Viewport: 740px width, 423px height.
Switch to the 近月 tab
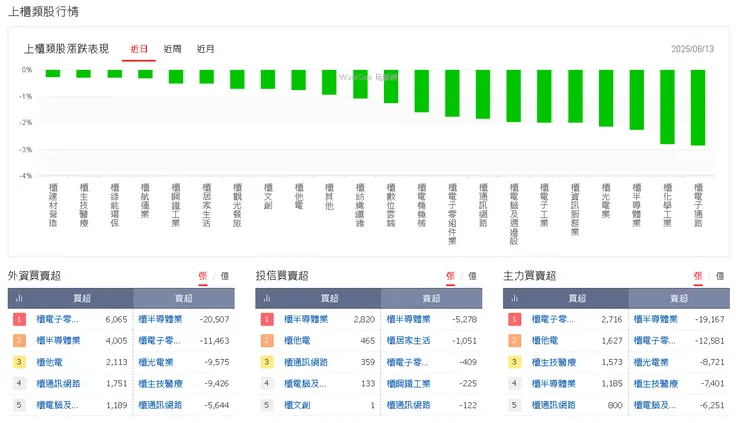[205, 49]
